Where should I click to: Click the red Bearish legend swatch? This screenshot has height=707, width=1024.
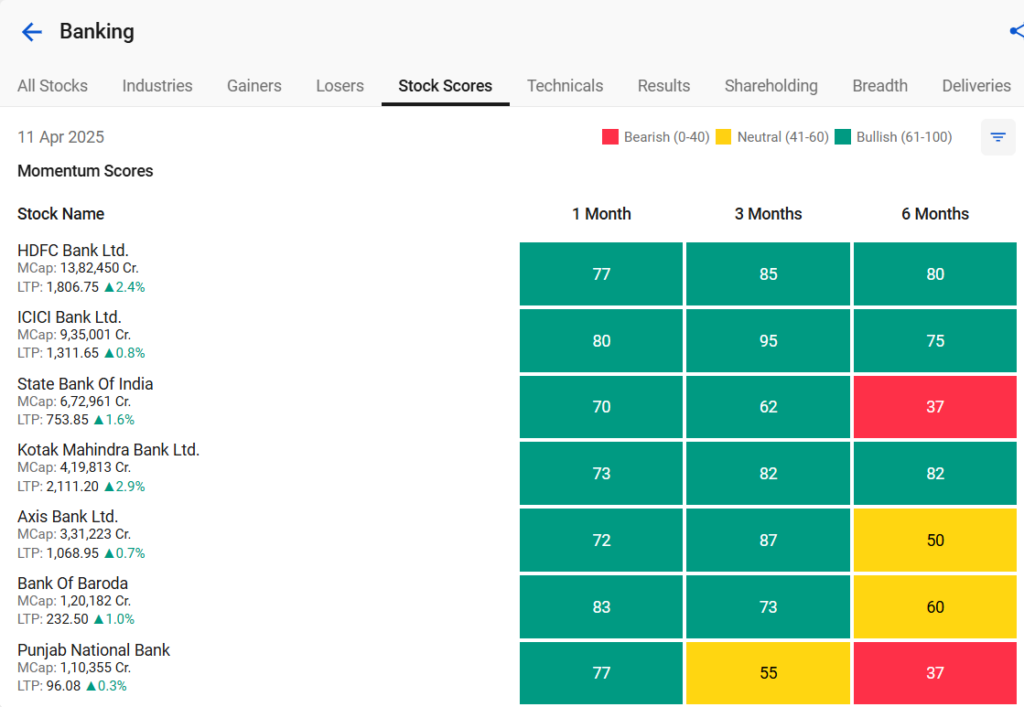click(x=610, y=136)
